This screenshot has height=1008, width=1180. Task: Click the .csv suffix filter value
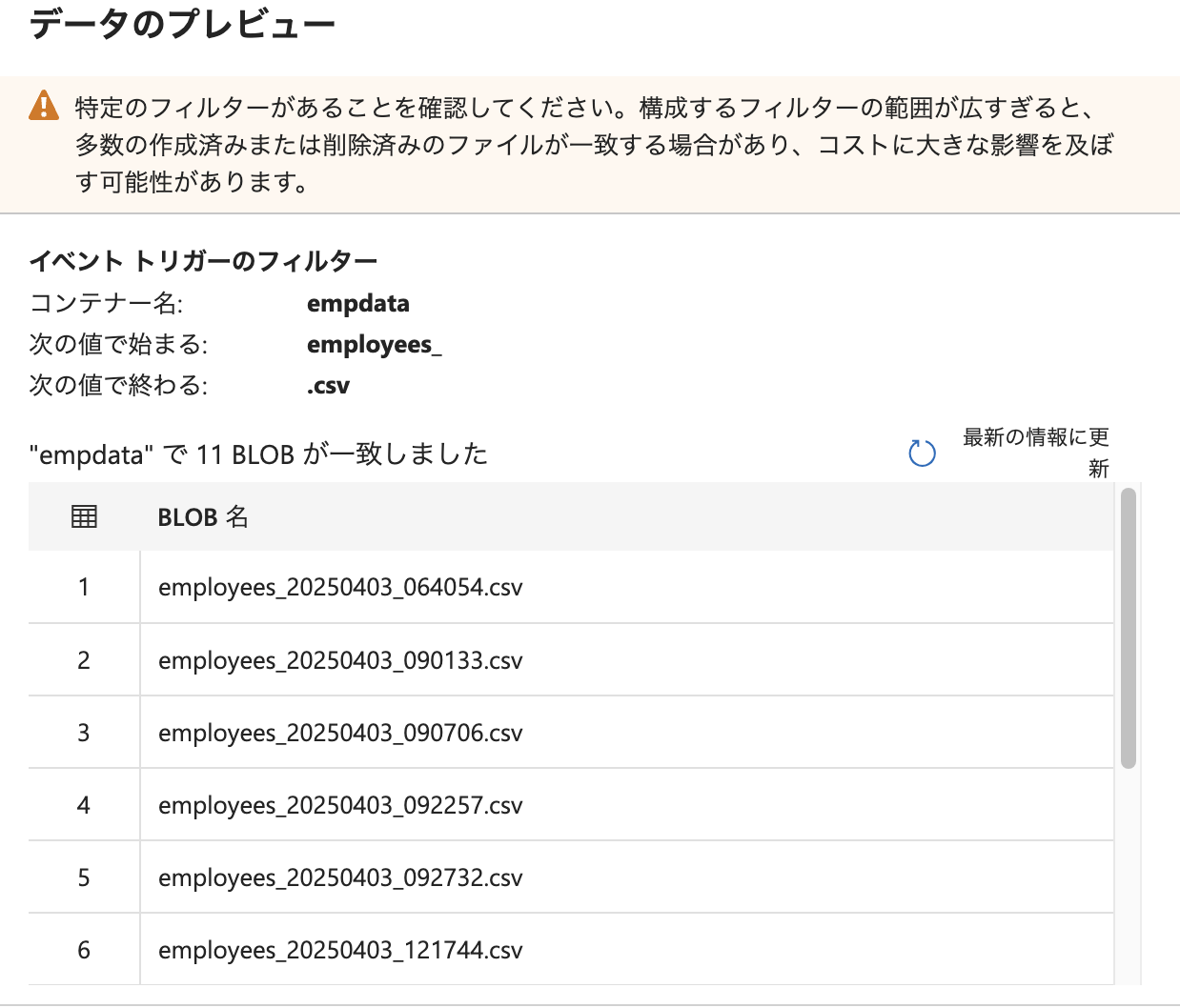tap(328, 385)
